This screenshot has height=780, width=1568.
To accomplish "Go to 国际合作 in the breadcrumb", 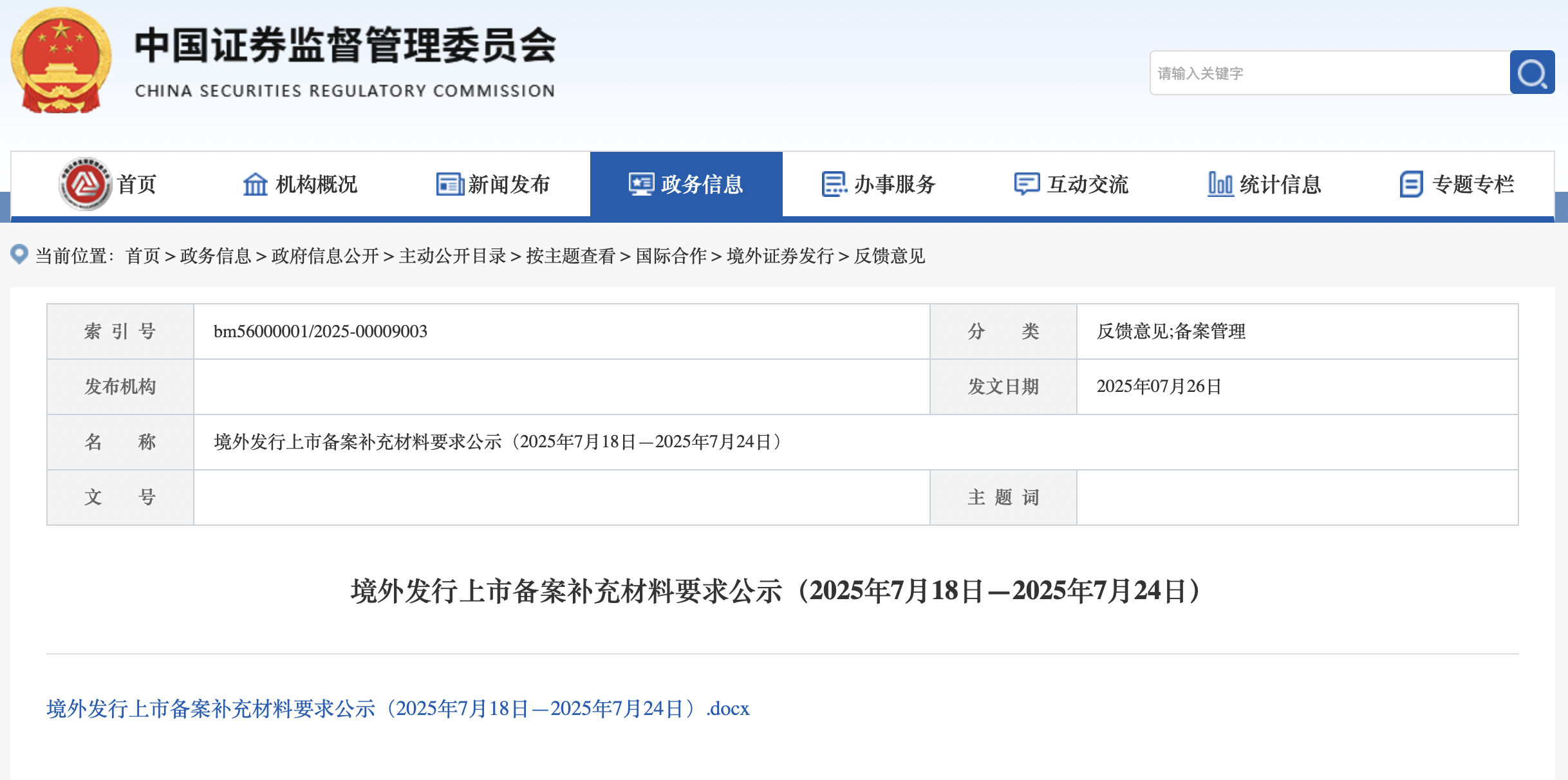I will tap(671, 256).
